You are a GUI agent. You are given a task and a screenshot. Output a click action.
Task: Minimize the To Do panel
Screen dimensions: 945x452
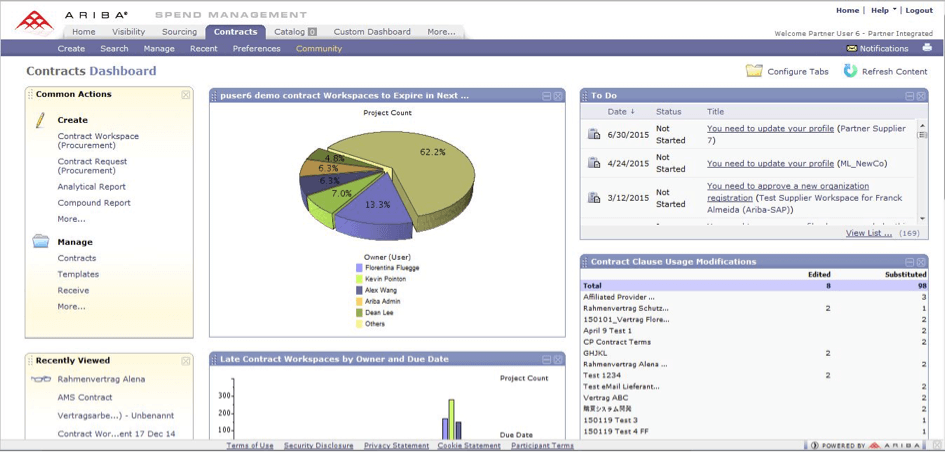pos(909,96)
